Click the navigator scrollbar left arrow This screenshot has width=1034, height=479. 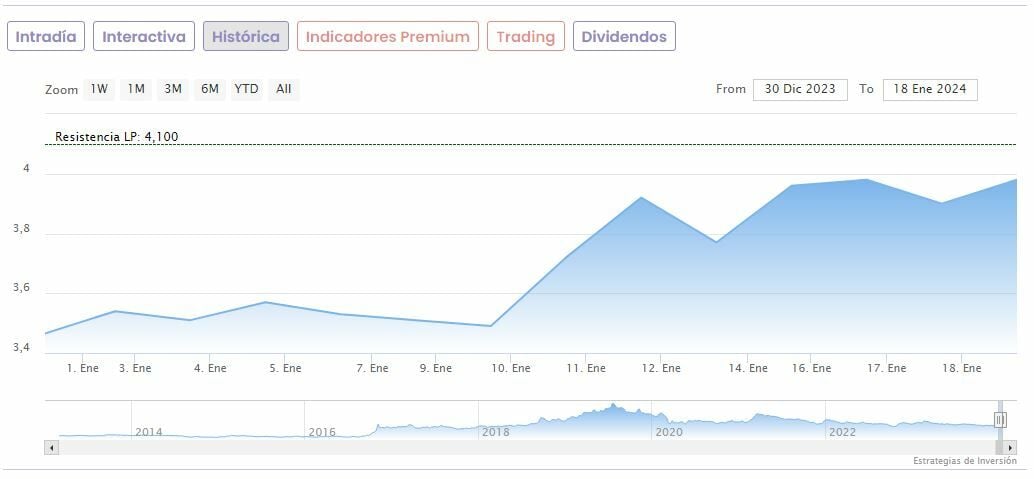tap(52, 448)
